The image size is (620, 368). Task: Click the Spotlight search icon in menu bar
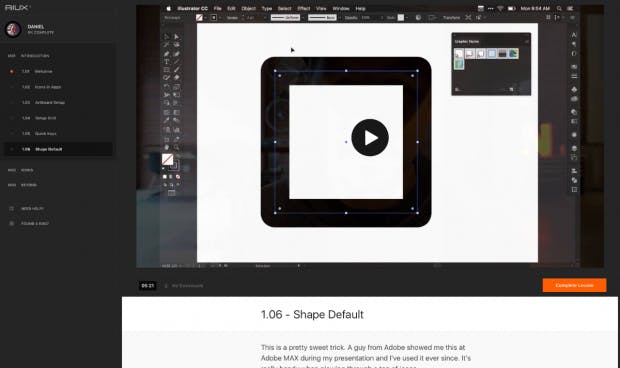click(559, 8)
